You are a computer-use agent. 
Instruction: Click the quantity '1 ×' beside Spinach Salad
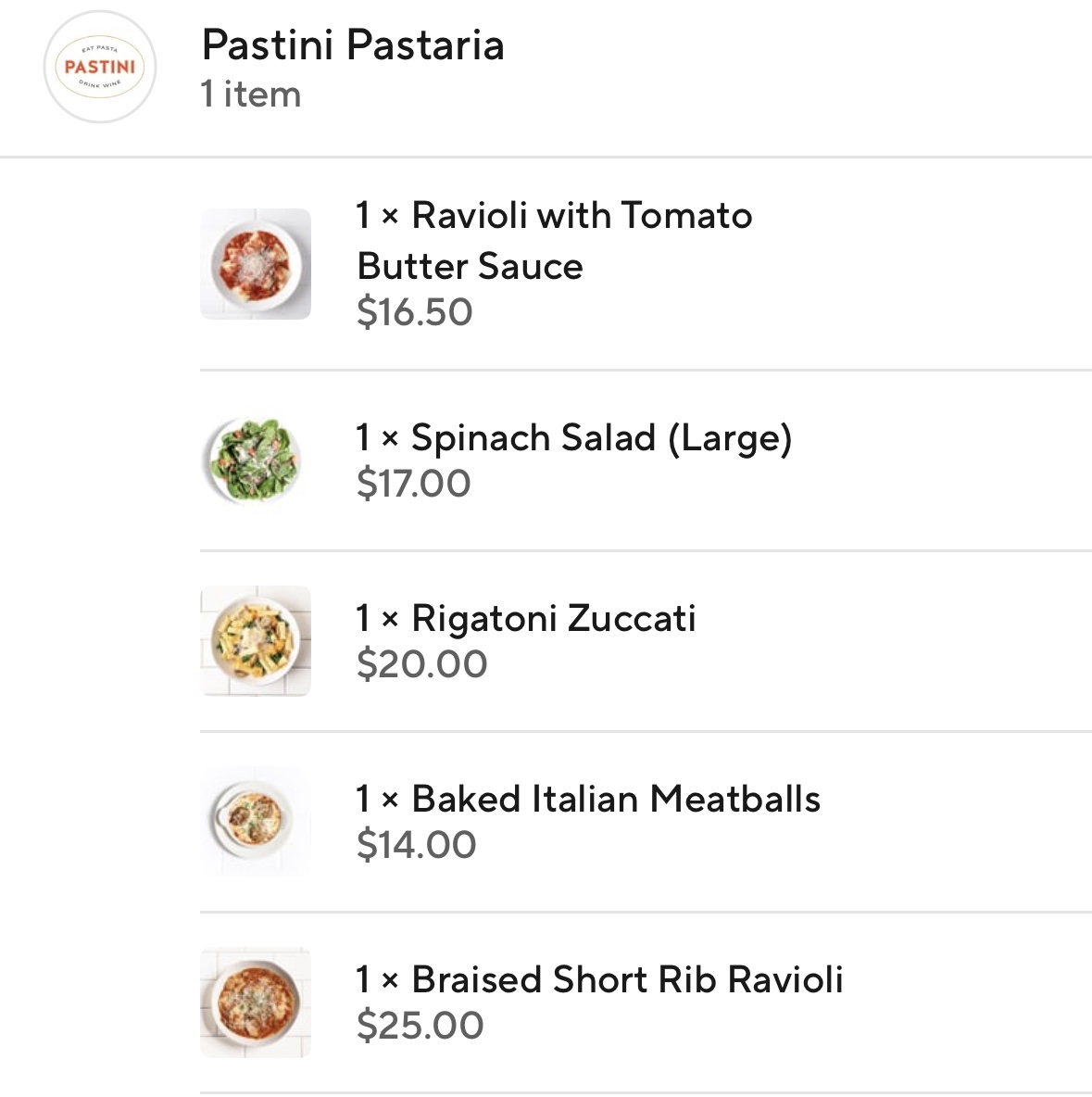(x=377, y=437)
